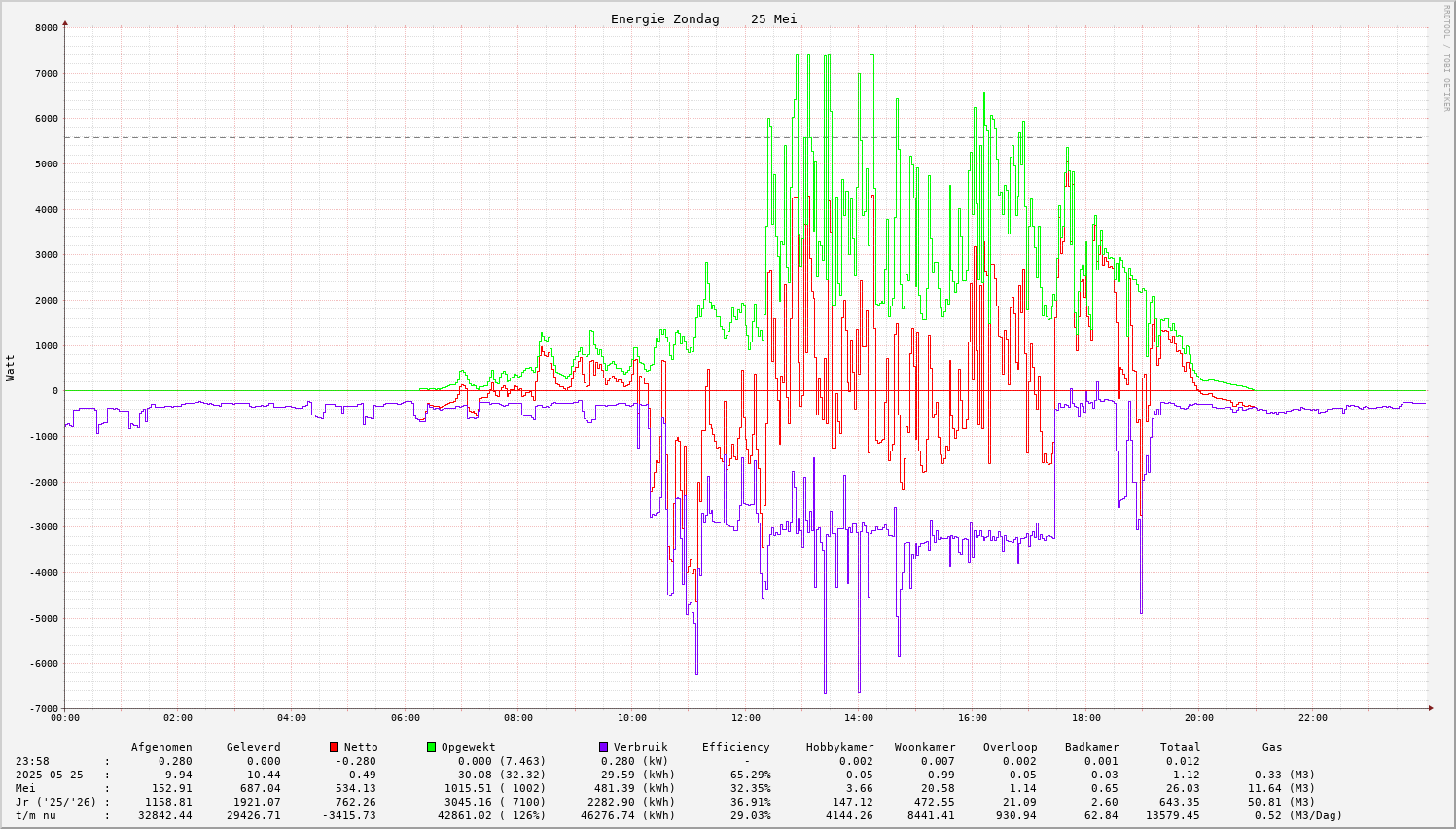Viewport: 1456px width, 829px height.
Task: Click the Gas column header
Action: click(1272, 747)
